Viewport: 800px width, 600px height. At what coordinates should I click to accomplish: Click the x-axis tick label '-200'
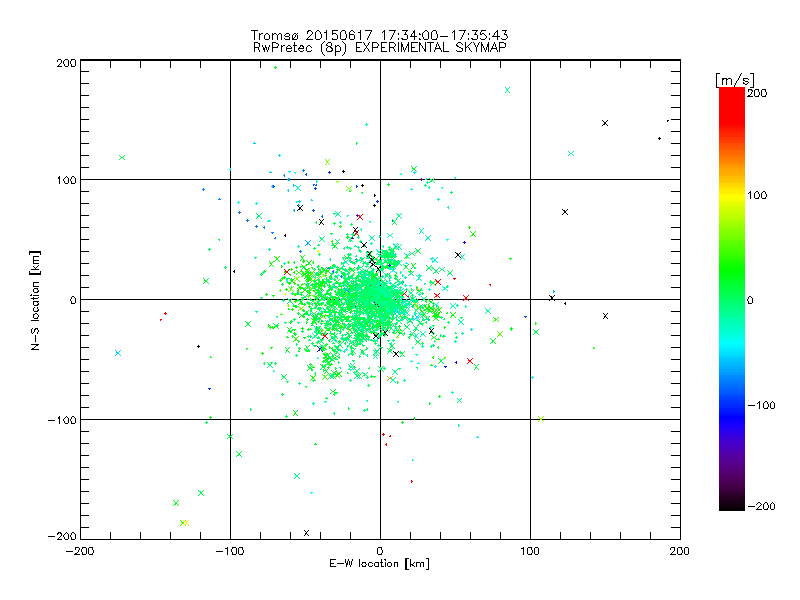click(x=80, y=551)
